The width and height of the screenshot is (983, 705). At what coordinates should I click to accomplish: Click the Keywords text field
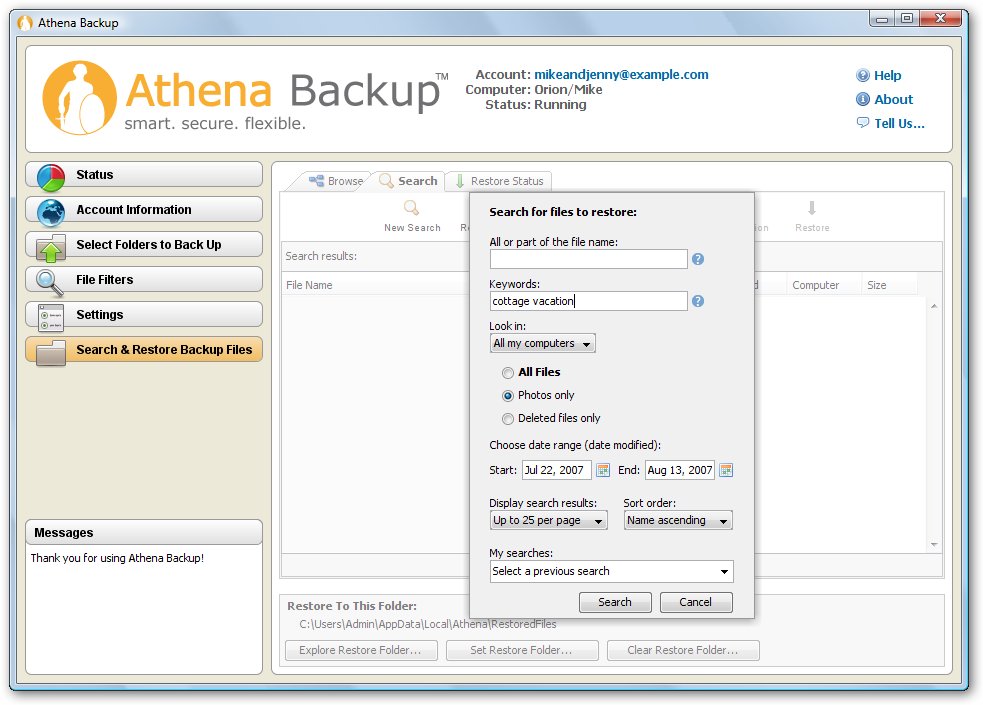click(588, 301)
